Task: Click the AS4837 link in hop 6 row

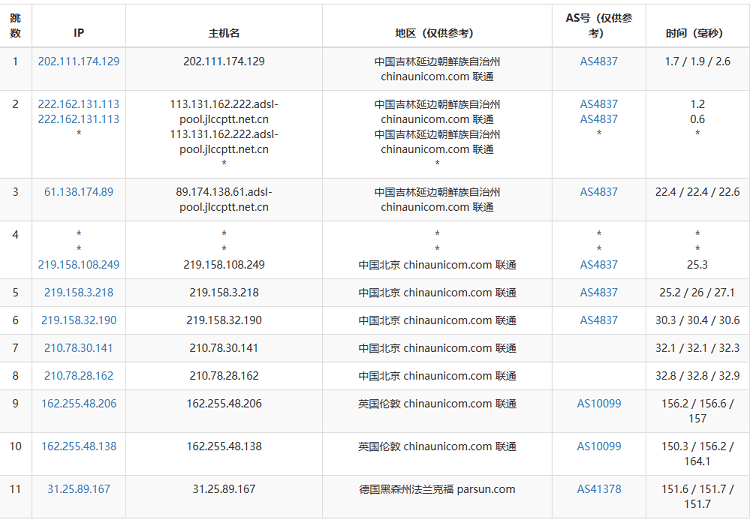Action: pos(598,320)
